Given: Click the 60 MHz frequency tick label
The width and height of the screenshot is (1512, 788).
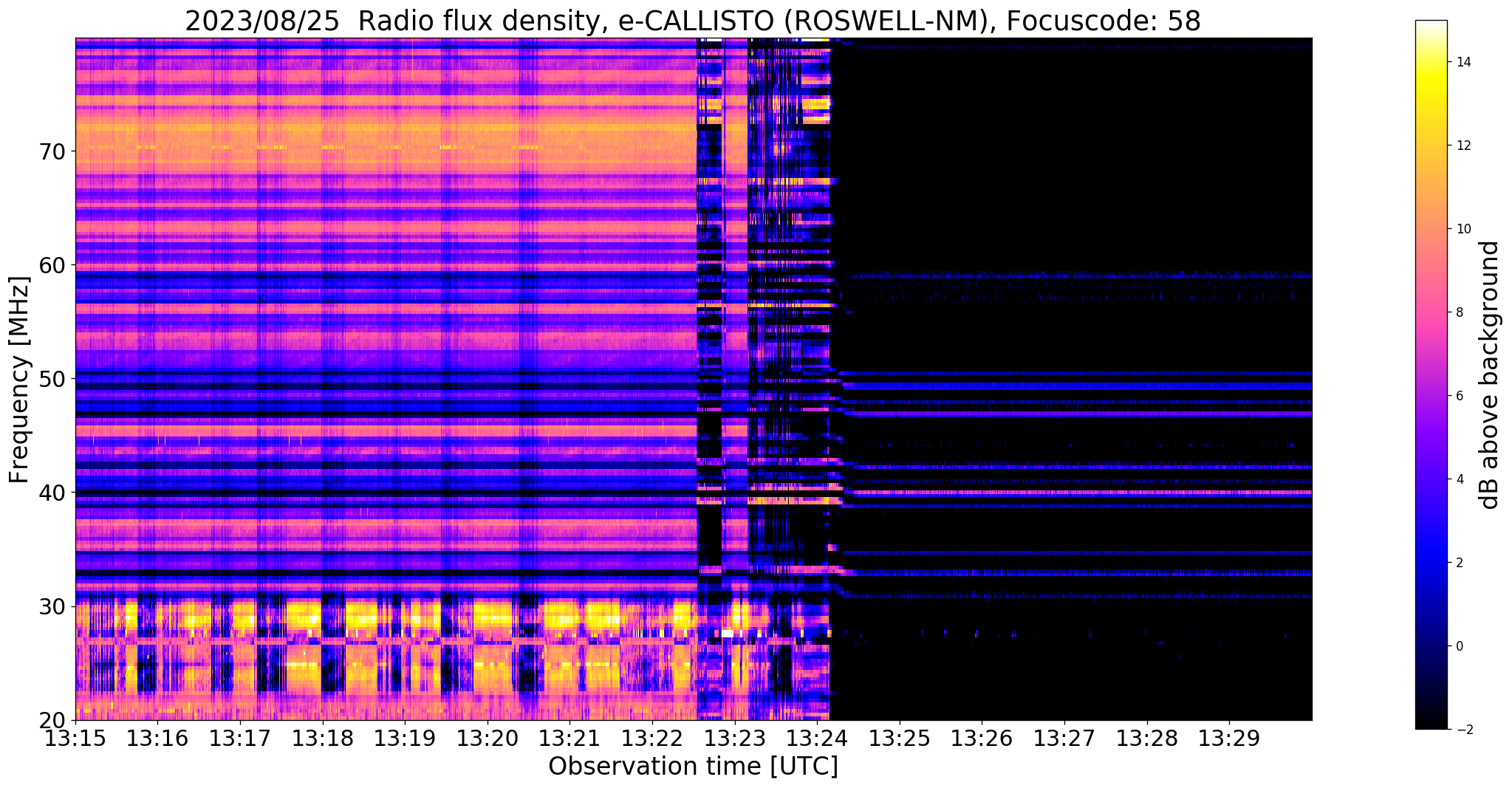Looking at the screenshot, I should click(52, 265).
